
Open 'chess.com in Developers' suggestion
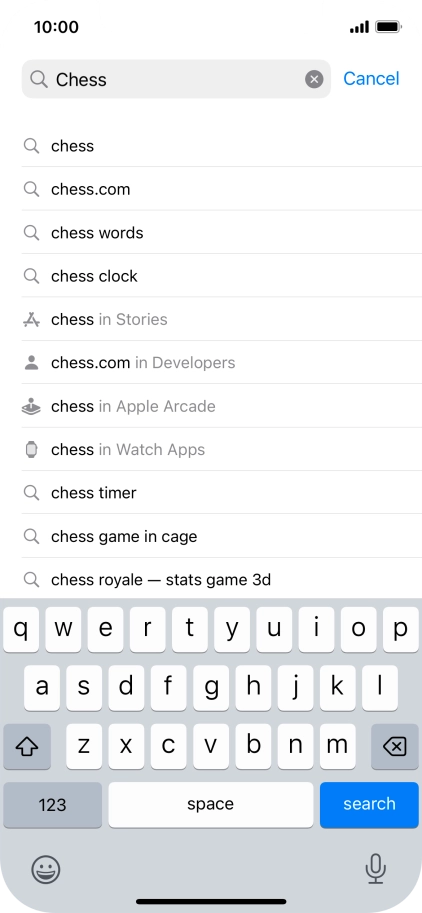(222, 363)
